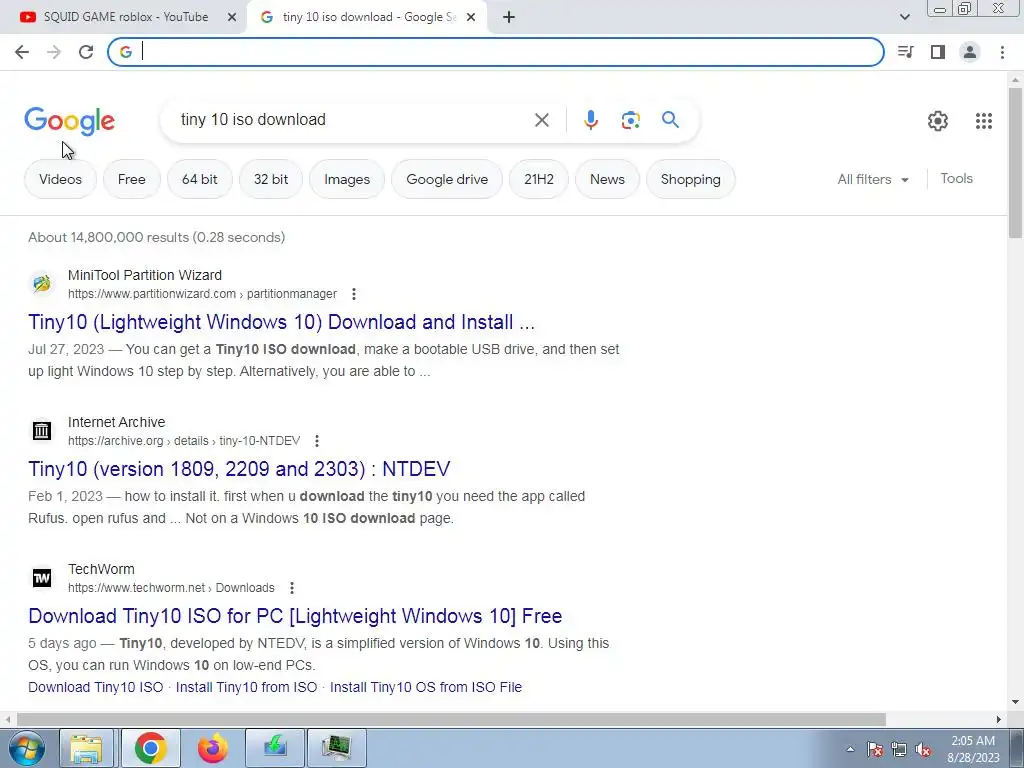Click the muted volume tray icon

pyautogui.click(x=923, y=750)
